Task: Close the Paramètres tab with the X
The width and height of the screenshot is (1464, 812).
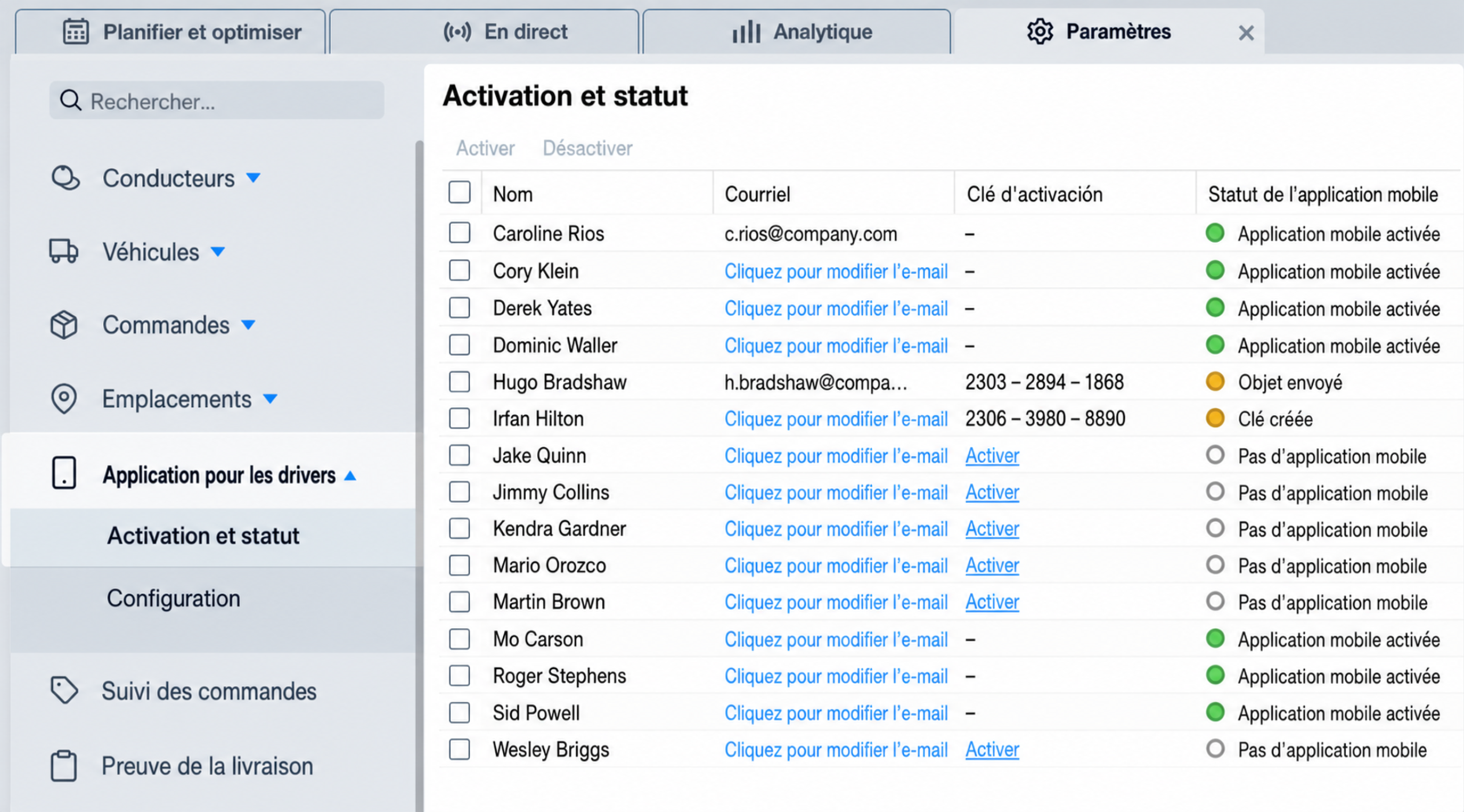Action: point(1246,33)
